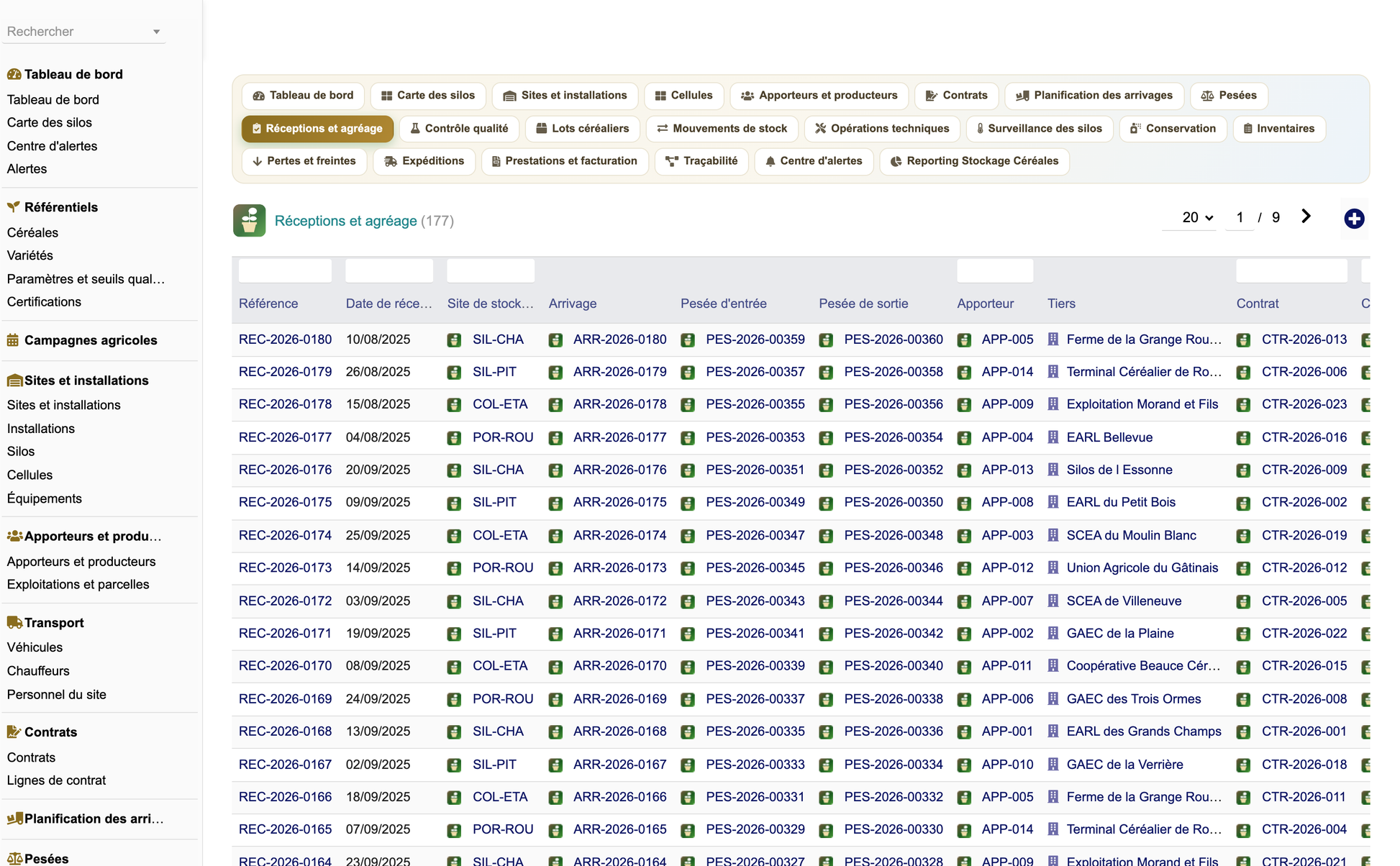Click the Date de réception filter field
Viewport: 1400px width, 866px height.
point(389,270)
